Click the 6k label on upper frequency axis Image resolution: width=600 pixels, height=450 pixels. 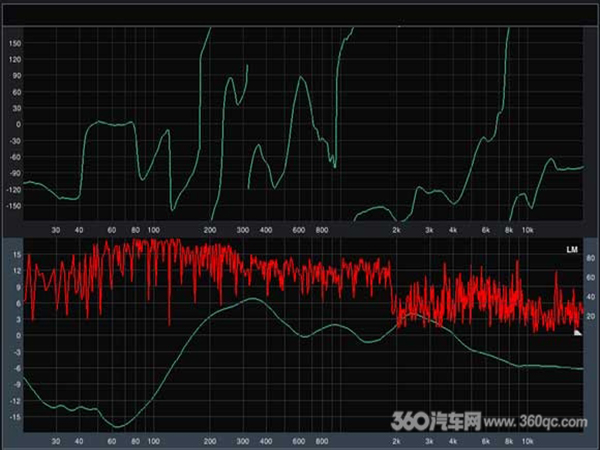pyautogui.click(x=485, y=230)
